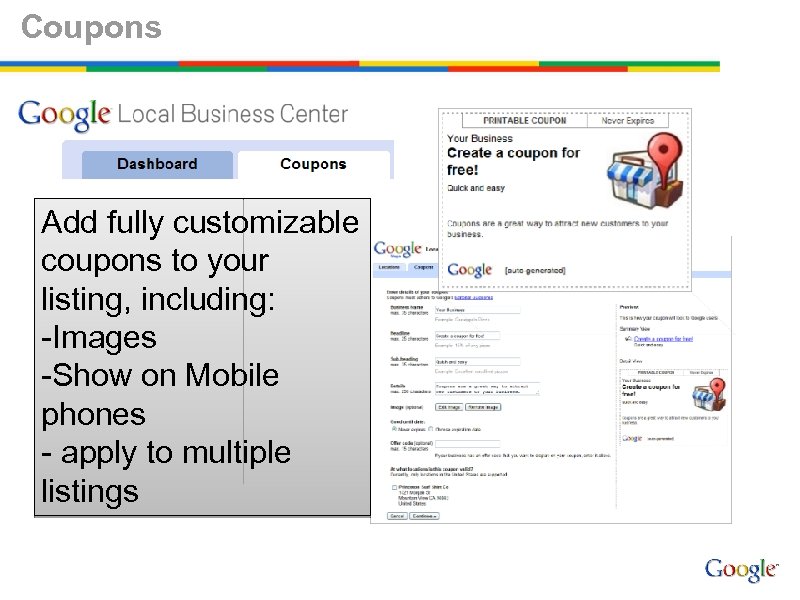Screen dimensions: 800x600
Task: Click the Remove image button
Action: 483,406
